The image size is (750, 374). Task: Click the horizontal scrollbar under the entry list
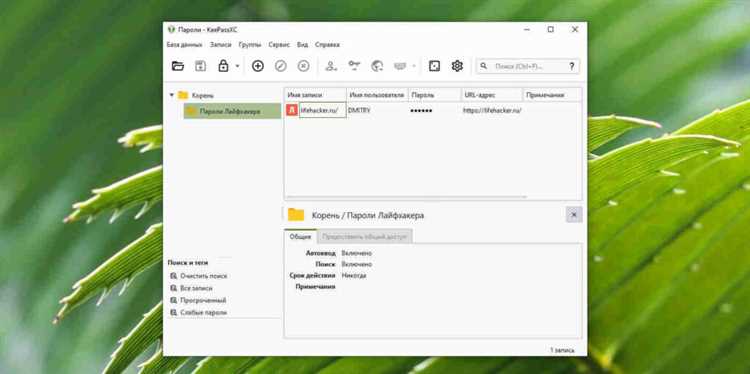click(406, 197)
